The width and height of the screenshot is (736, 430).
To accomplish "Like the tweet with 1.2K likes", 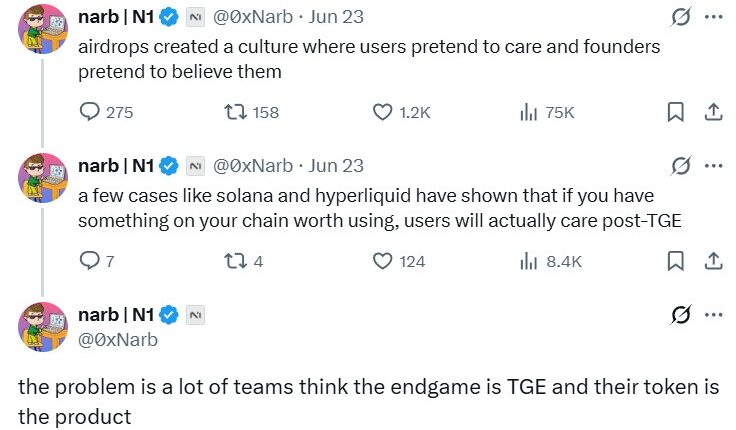I will 382,113.
